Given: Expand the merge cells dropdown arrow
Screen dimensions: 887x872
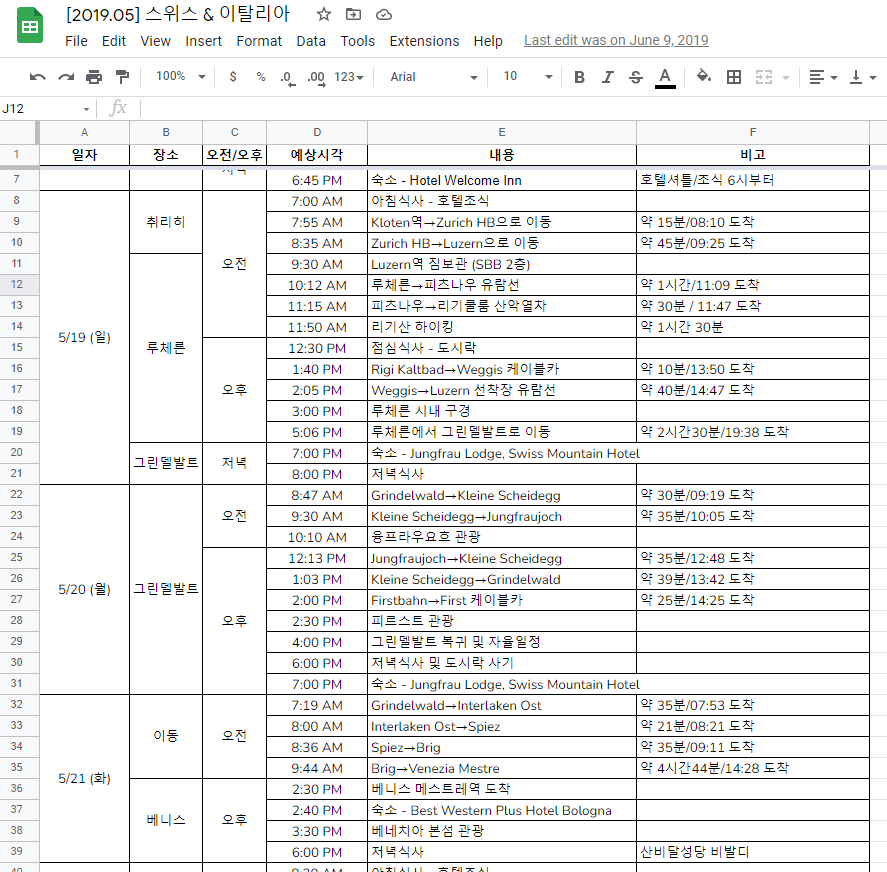Looking at the screenshot, I should click(786, 78).
